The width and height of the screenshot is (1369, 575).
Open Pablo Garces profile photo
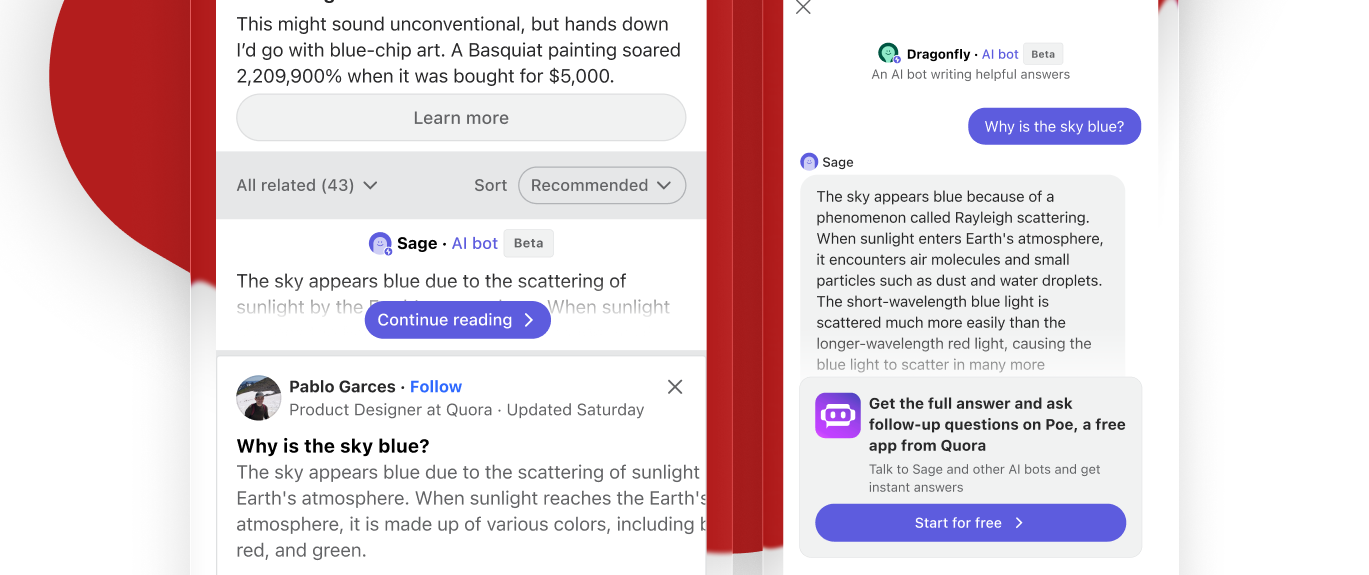259,398
